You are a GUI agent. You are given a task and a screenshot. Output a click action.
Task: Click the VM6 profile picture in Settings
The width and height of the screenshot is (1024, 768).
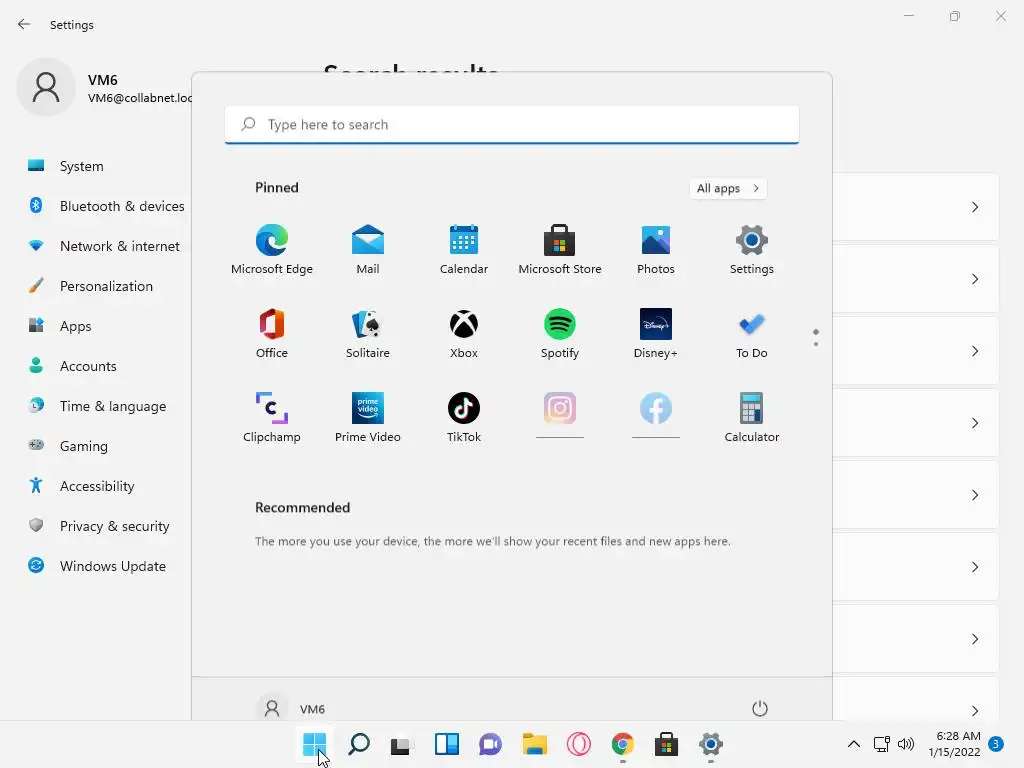pos(46,87)
